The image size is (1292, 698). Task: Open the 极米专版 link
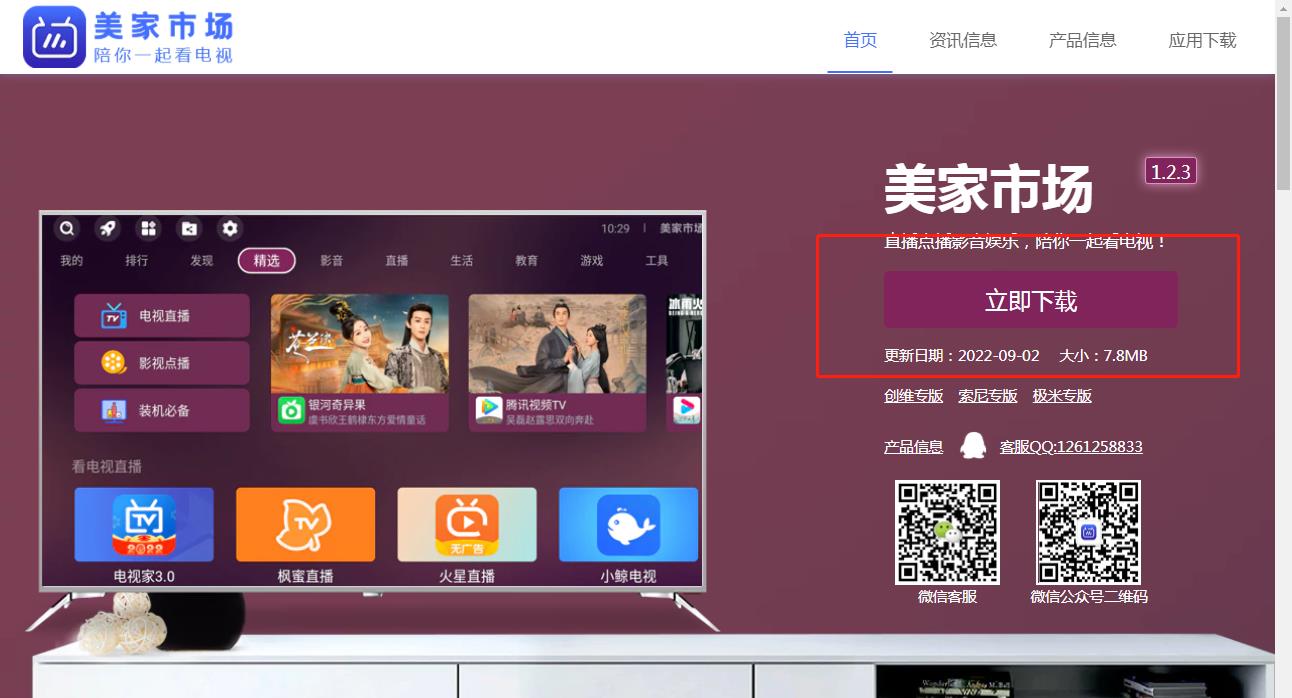[x=1062, y=396]
